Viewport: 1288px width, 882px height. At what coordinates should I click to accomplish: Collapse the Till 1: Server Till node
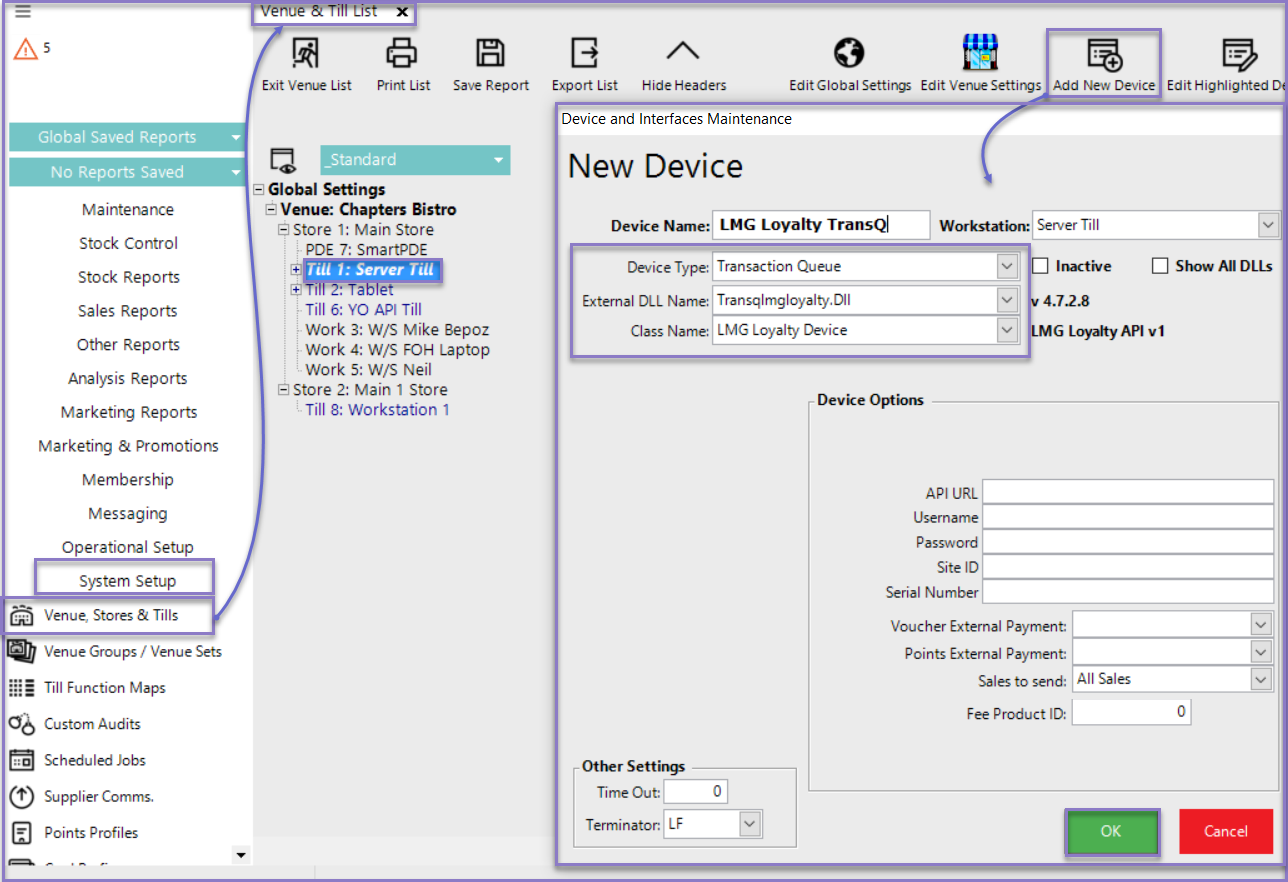[296, 270]
